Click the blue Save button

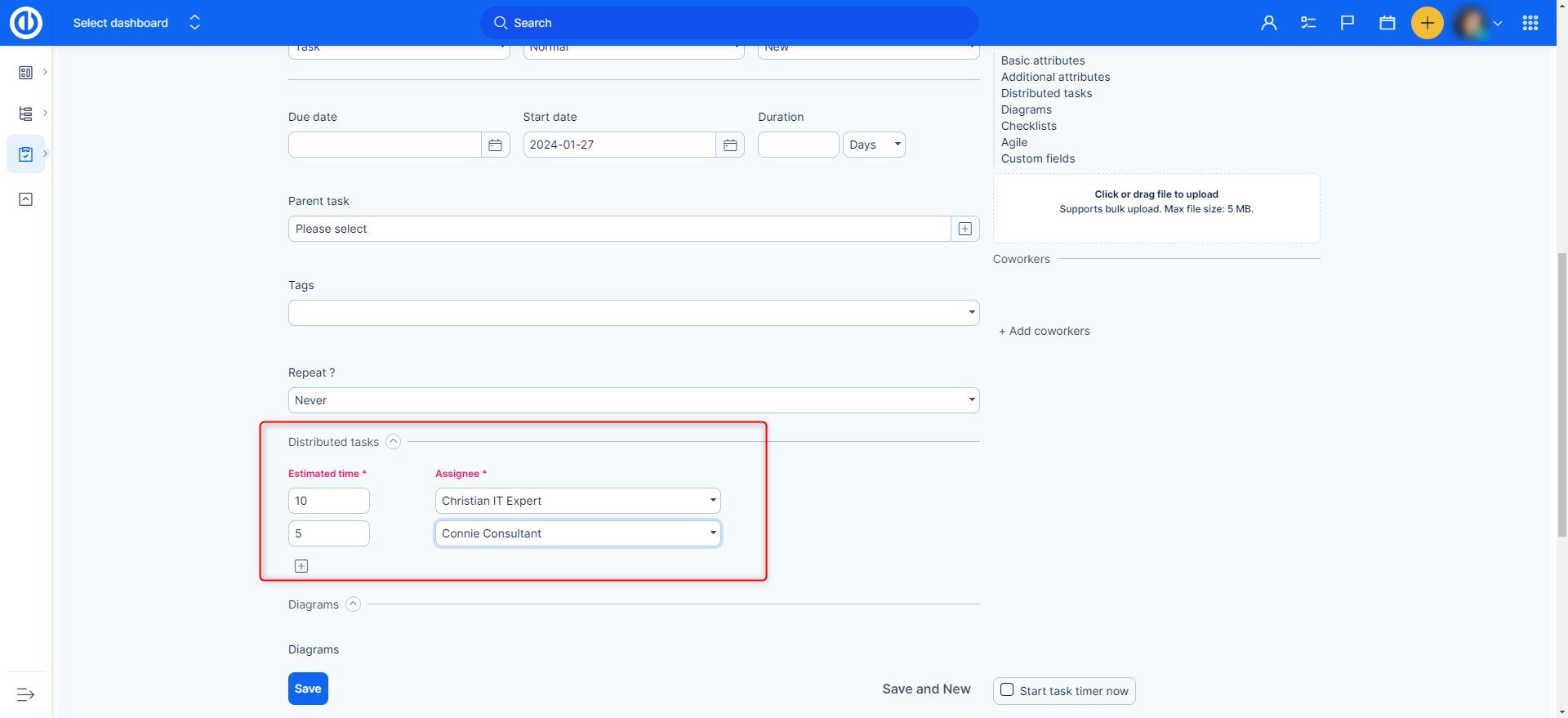point(308,689)
